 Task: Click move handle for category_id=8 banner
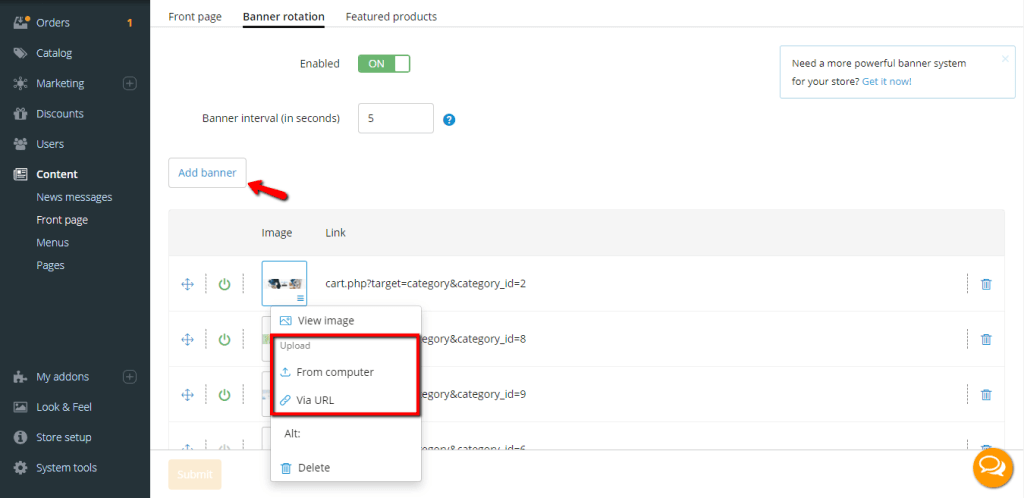point(187,339)
